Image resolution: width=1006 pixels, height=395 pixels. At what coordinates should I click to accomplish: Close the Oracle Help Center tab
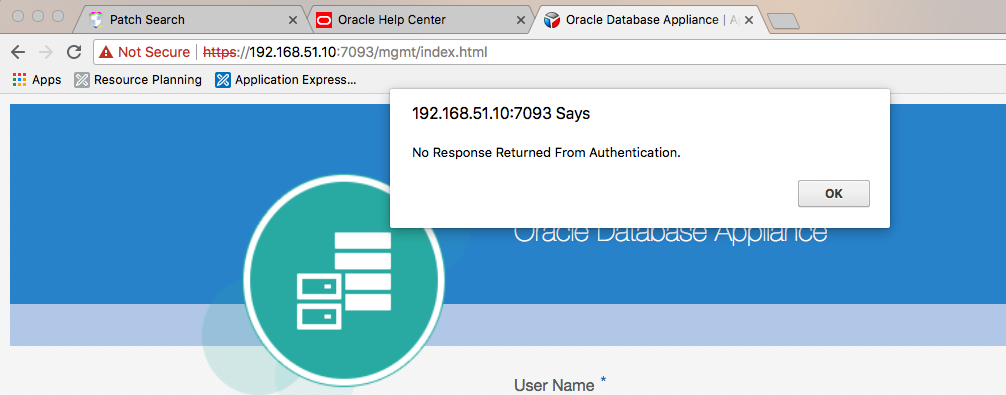tap(521, 21)
